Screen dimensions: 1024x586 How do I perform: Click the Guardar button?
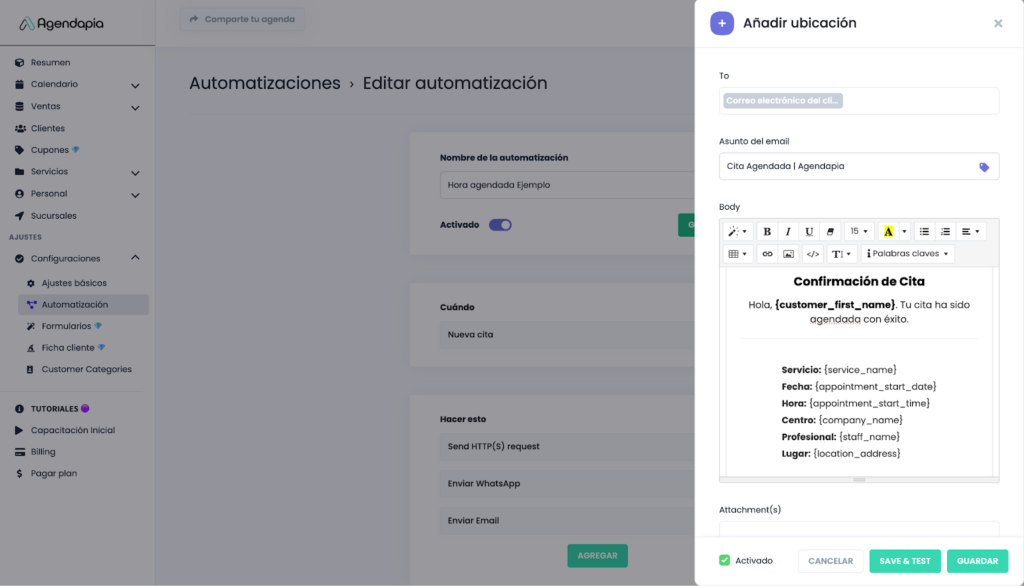977,561
